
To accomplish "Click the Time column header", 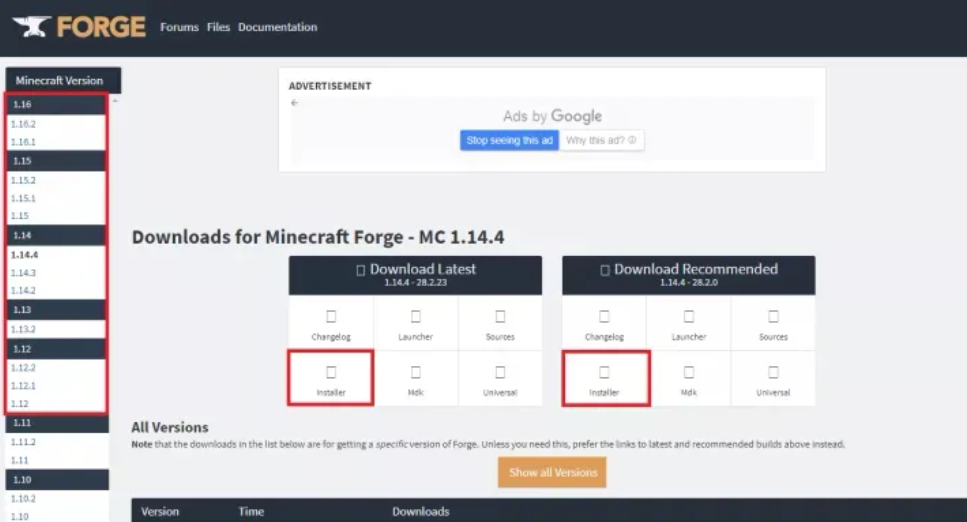I will pos(251,512).
